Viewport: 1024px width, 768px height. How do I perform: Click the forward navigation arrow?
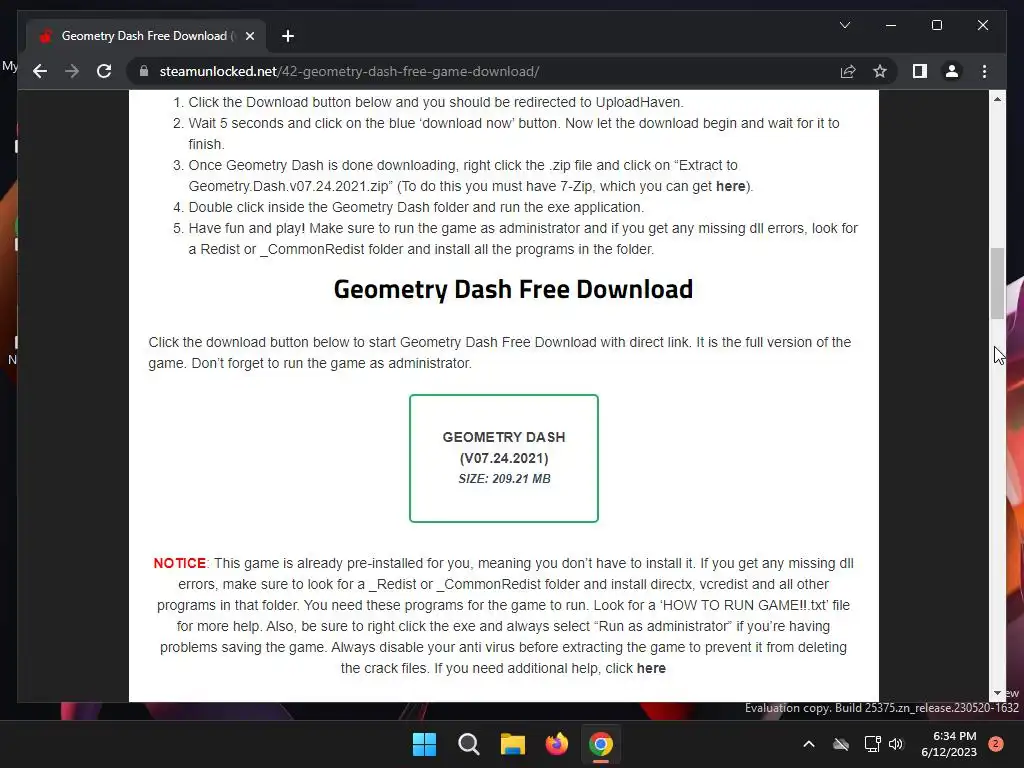pos(72,71)
